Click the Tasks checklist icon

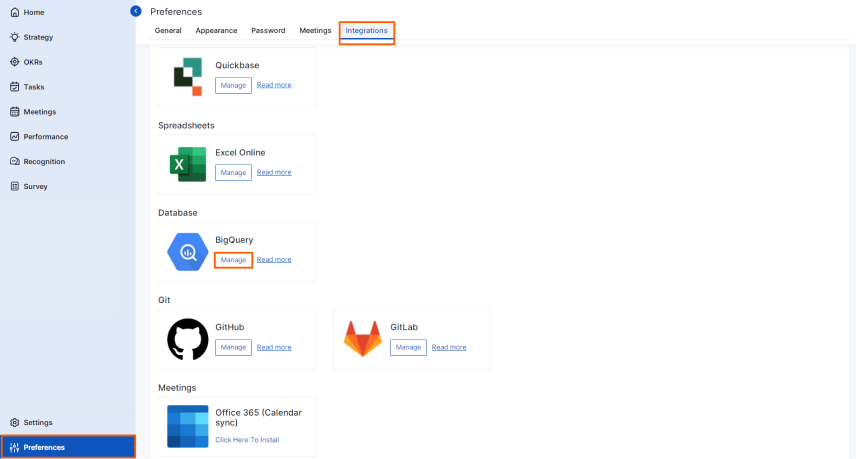coord(15,87)
